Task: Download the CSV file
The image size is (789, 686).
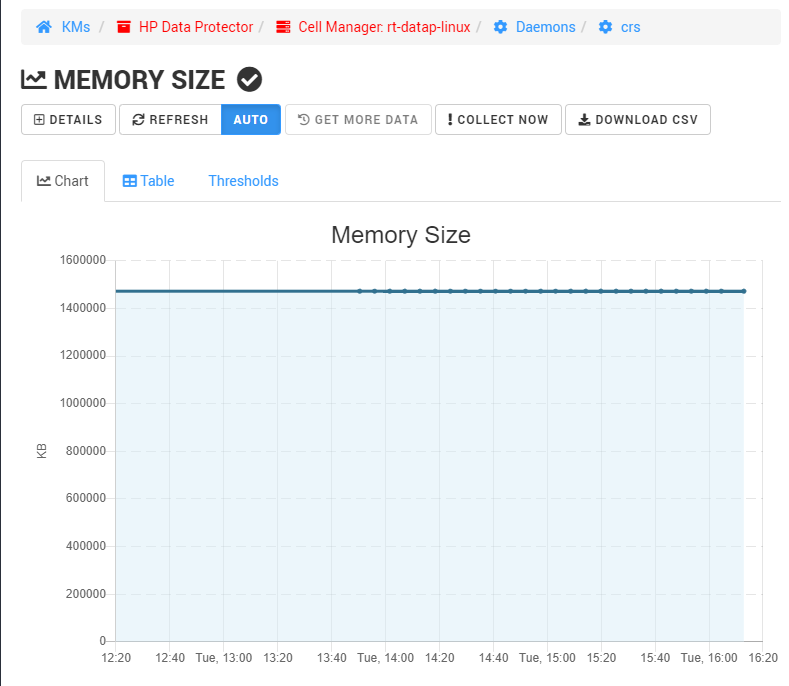Action: [637, 120]
